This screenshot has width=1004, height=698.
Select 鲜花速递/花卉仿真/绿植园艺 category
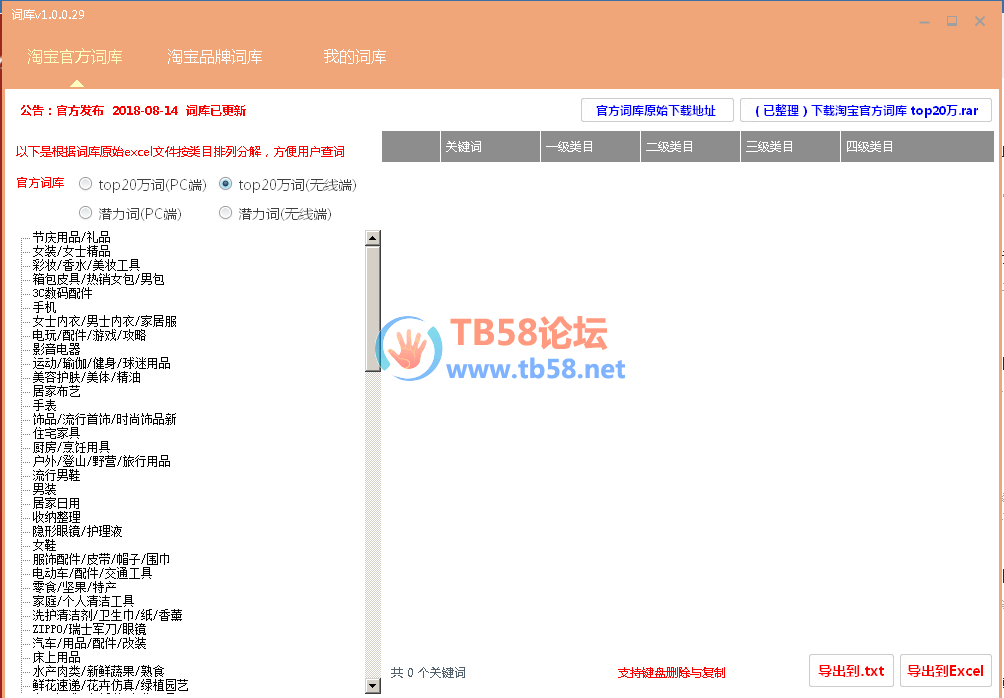111,685
